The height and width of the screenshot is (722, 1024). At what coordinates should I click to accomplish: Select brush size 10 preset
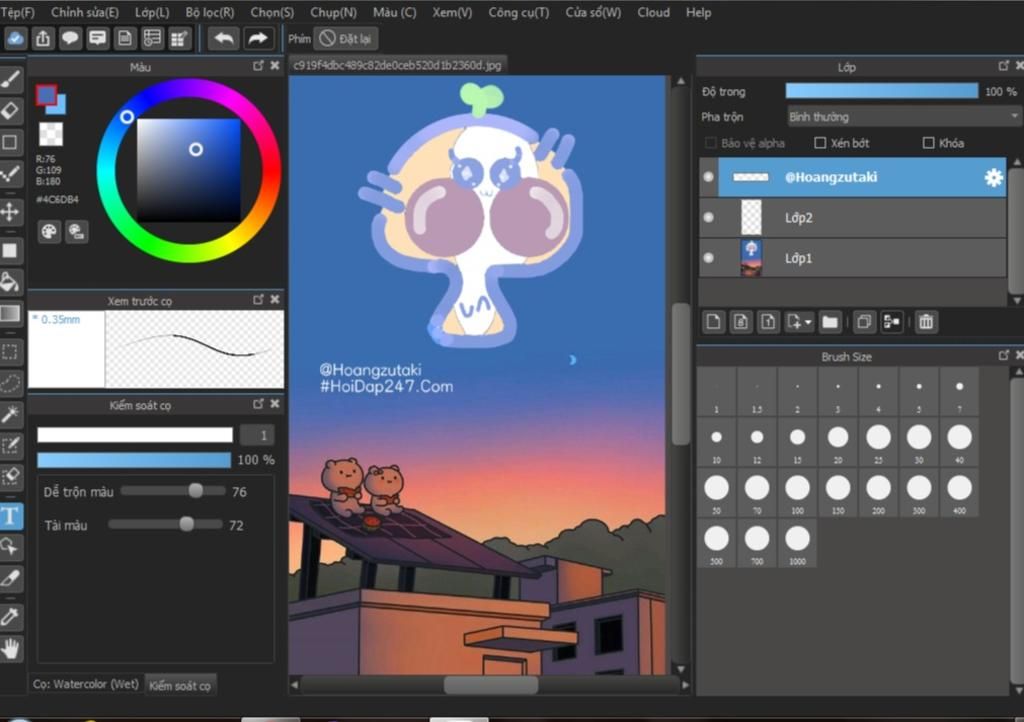[716, 442]
